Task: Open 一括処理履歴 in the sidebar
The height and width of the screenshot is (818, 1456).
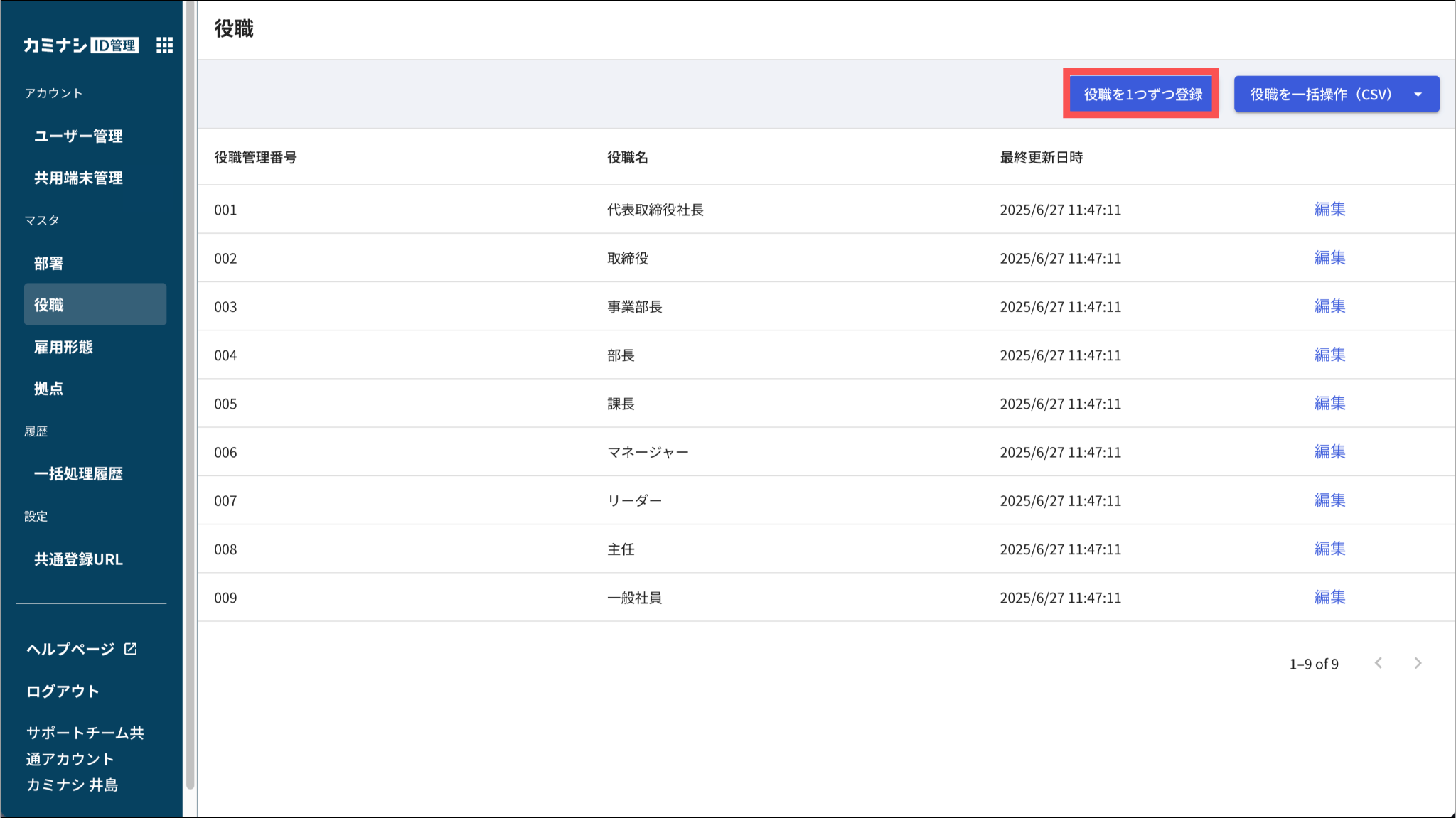Action: [x=78, y=474]
